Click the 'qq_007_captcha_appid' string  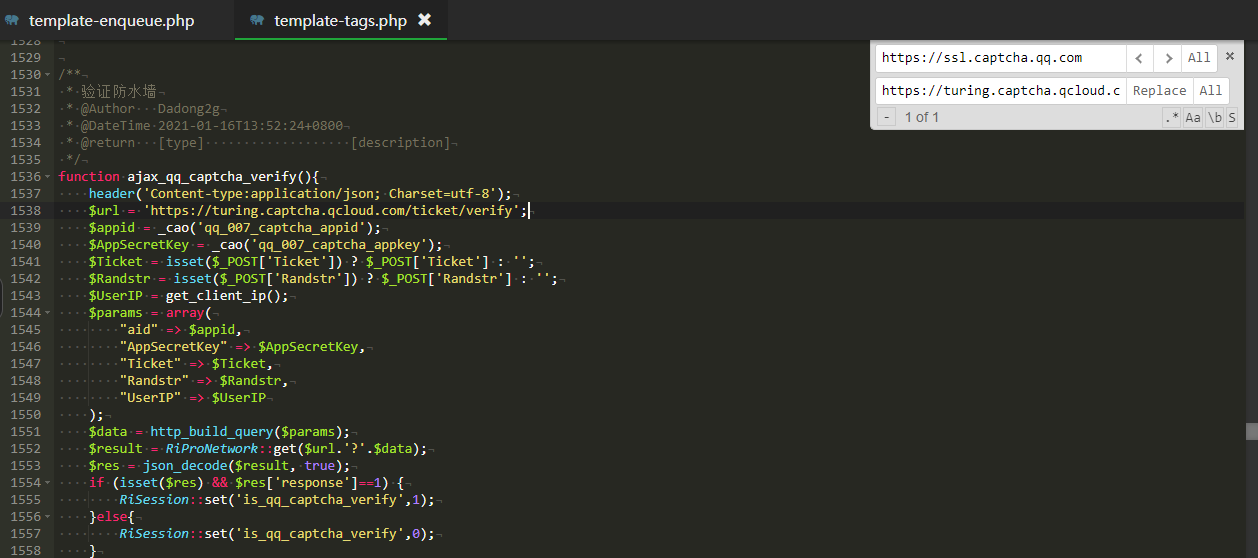click(281, 228)
